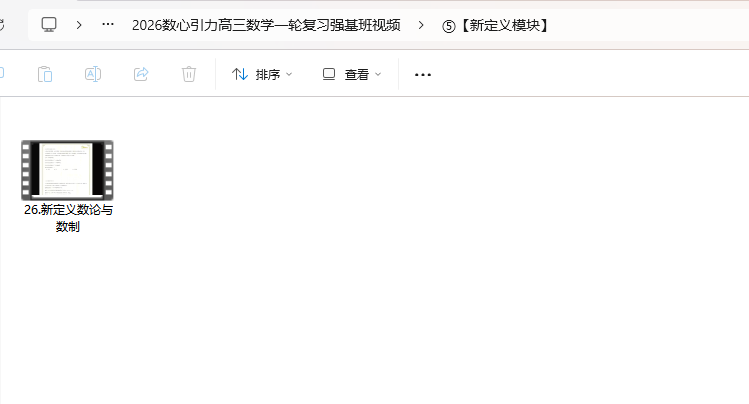Click the Delete trash can icon
The image size is (749, 404).
(189, 74)
